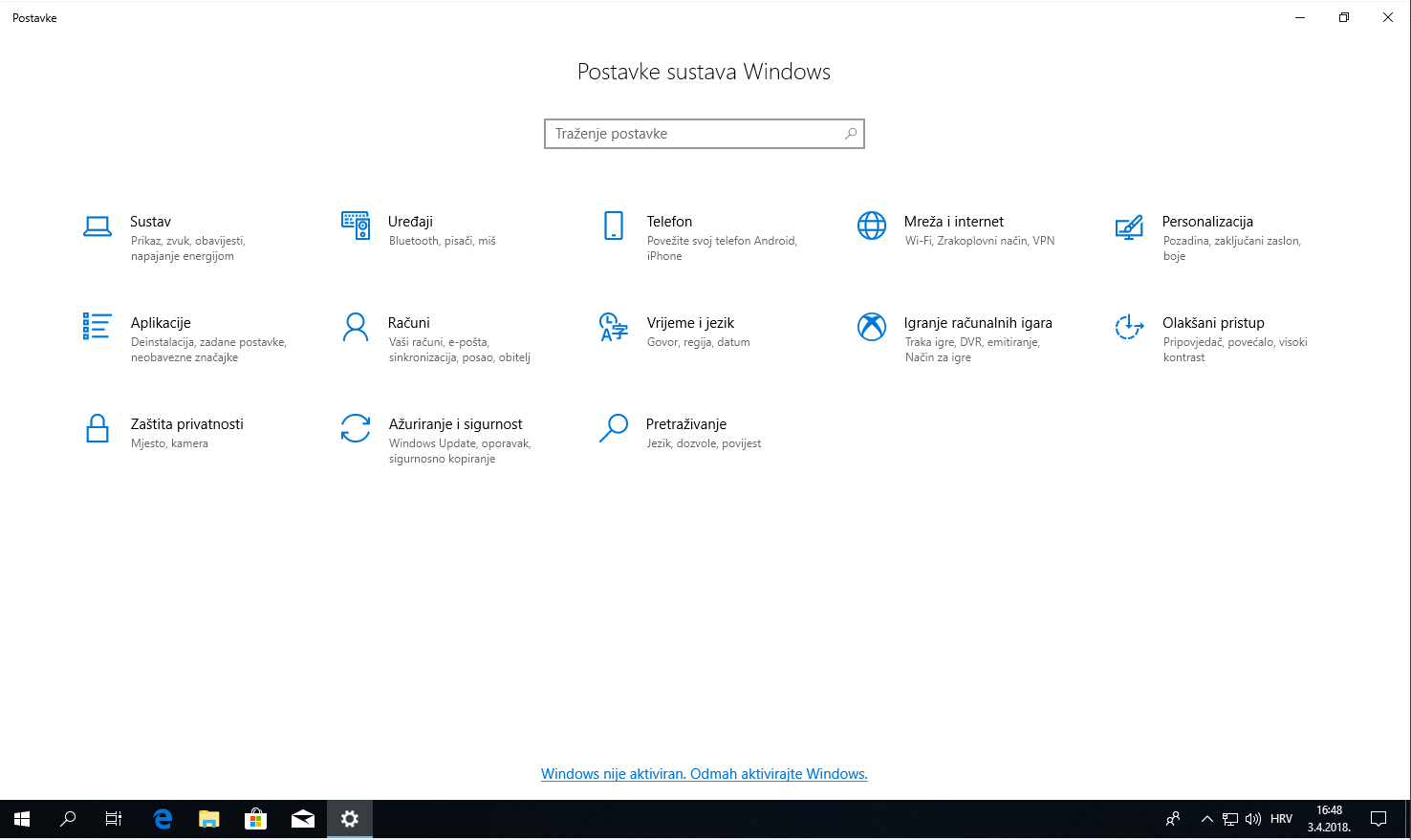Image resolution: width=1411 pixels, height=840 pixels.
Task: Open the Olakšani pristup icon
Action: (x=1129, y=327)
